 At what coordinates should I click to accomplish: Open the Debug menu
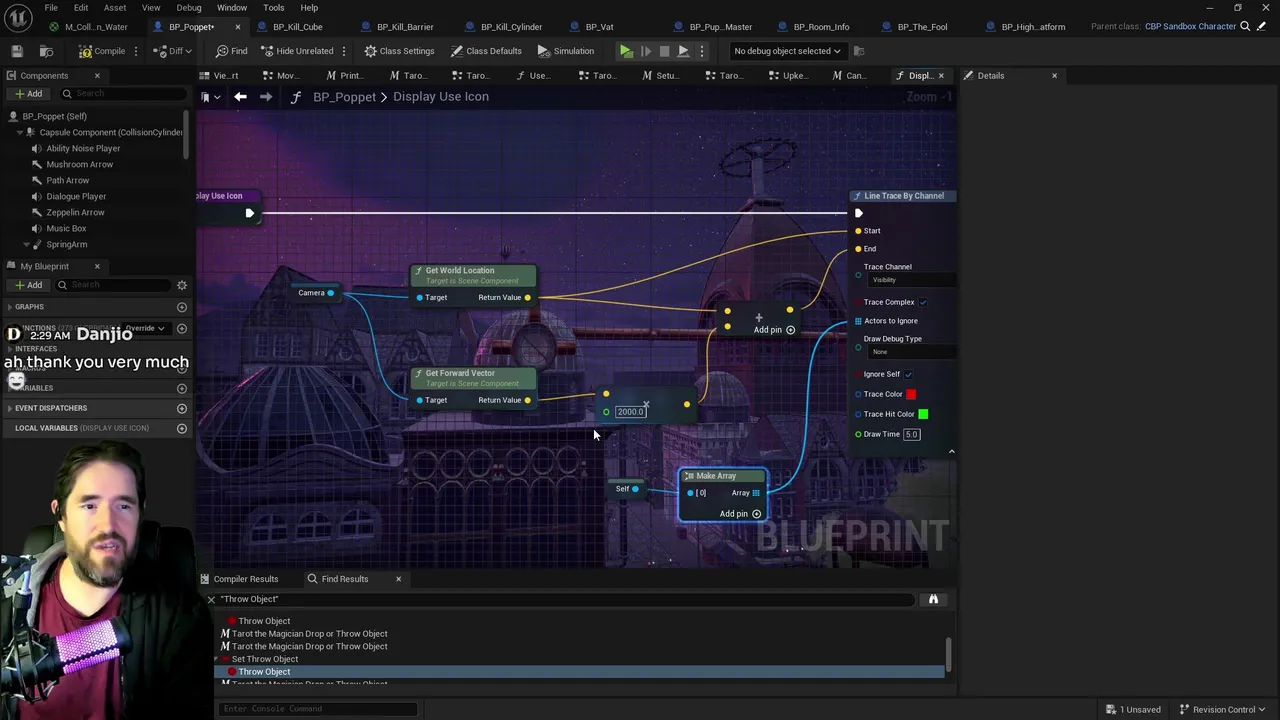pyautogui.click(x=189, y=7)
